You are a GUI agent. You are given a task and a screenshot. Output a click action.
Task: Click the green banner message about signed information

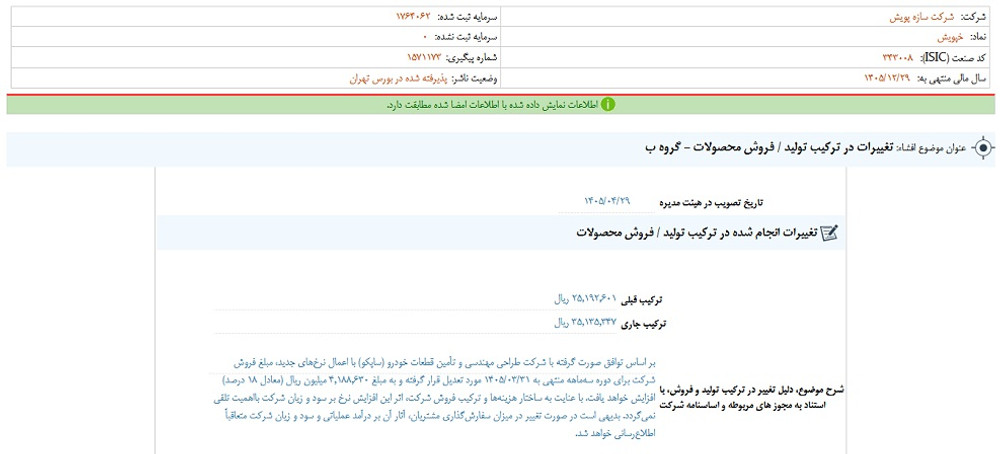click(492, 104)
